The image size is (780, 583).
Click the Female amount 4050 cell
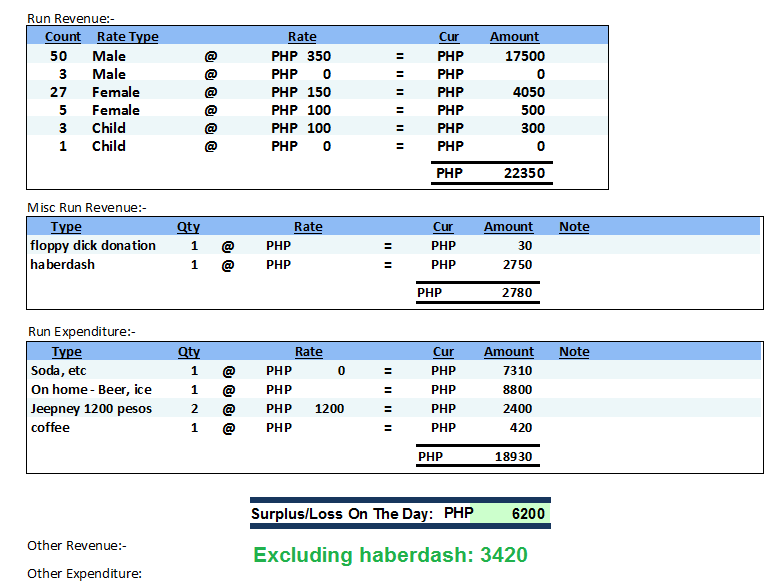(x=526, y=92)
